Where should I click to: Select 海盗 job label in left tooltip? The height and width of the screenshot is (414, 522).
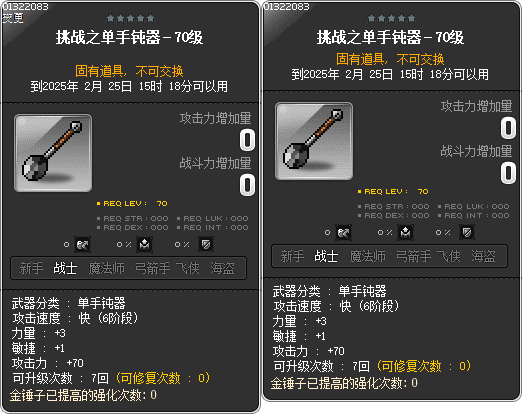click(222, 268)
